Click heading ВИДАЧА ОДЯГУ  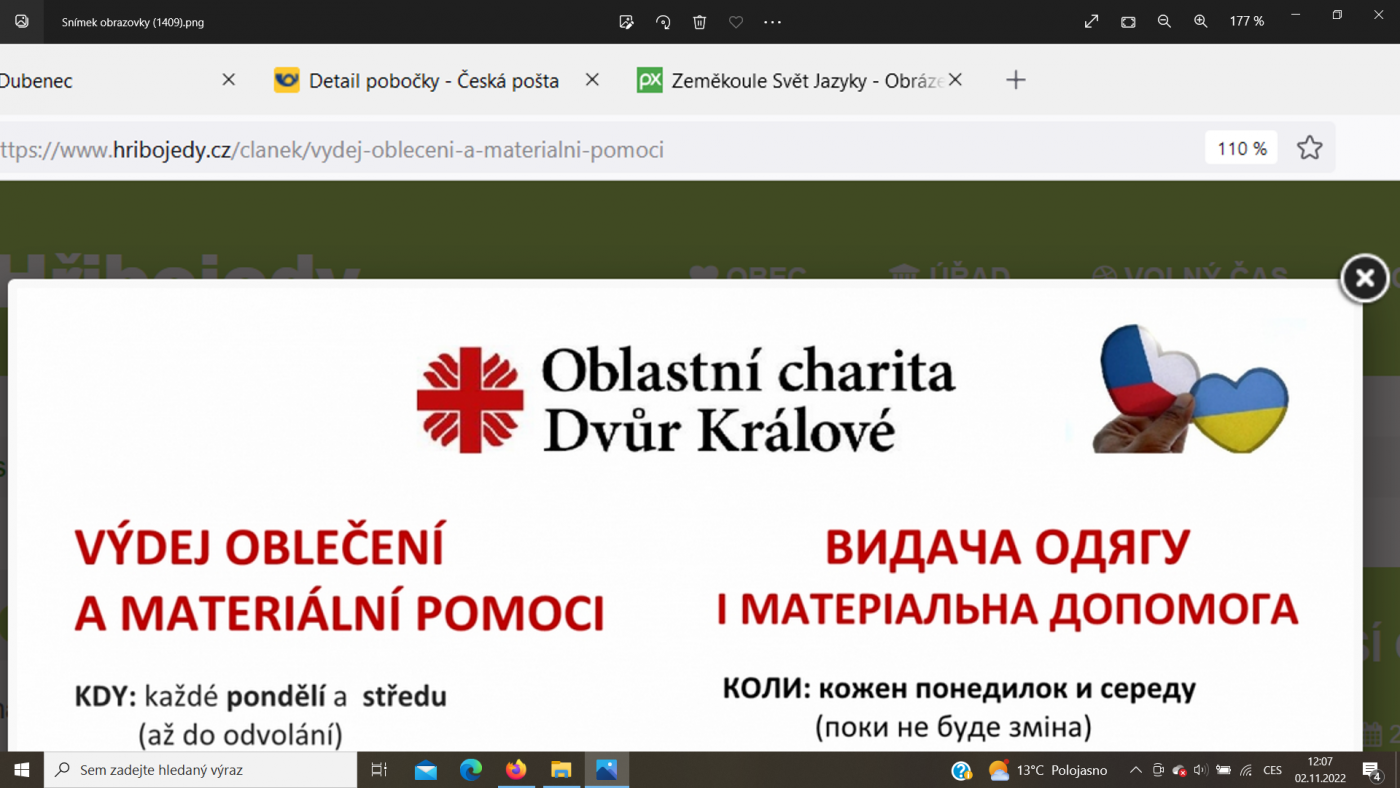[x=1007, y=549]
